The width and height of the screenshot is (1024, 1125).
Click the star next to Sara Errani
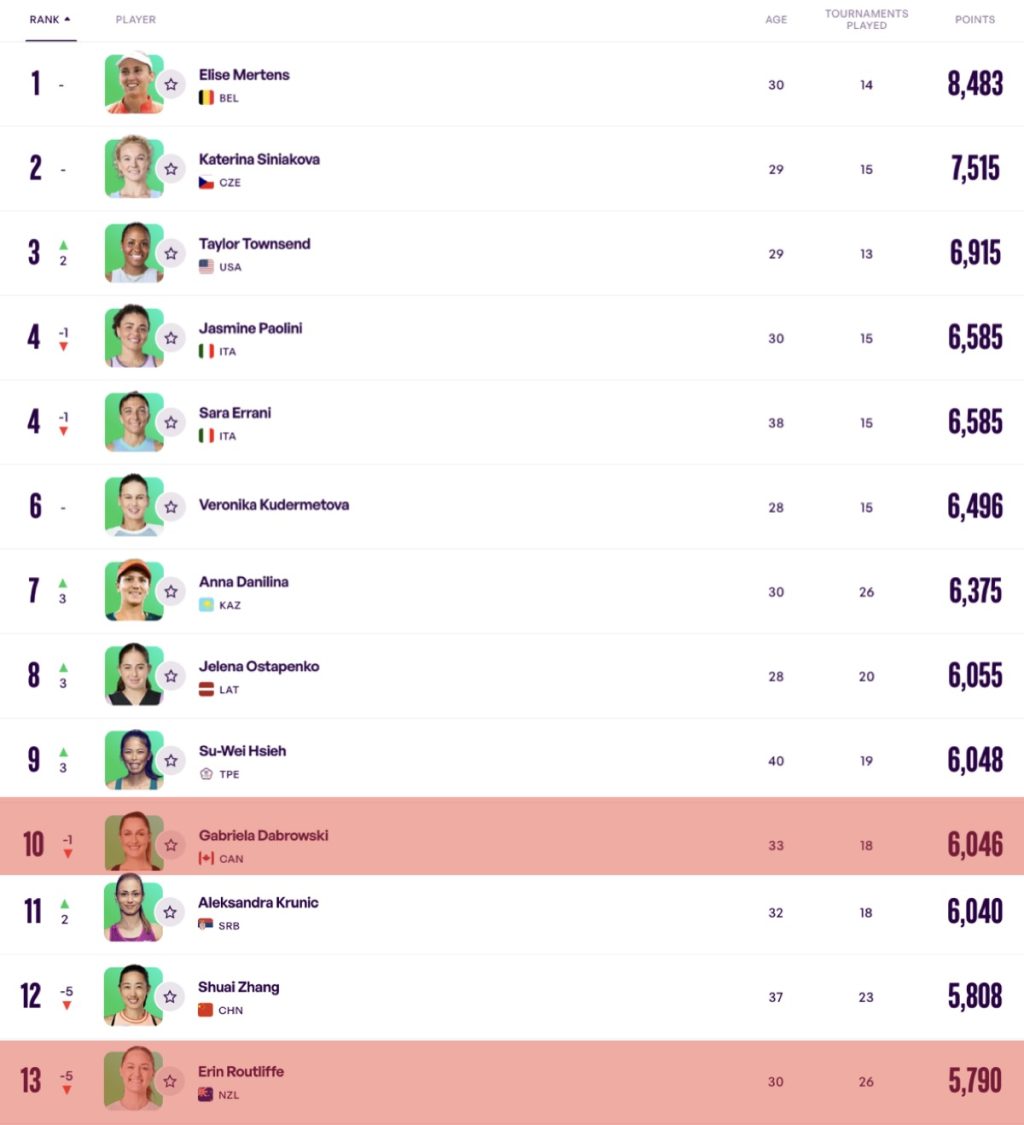tap(171, 422)
